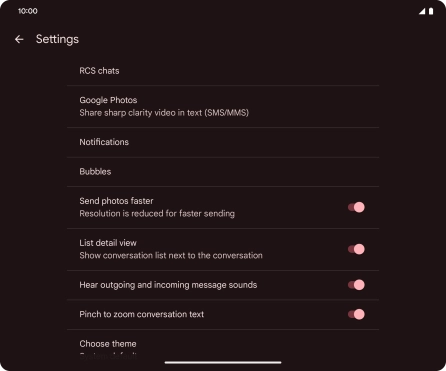Open Bubbles settings
446x371 pixels.
[223, 172]
